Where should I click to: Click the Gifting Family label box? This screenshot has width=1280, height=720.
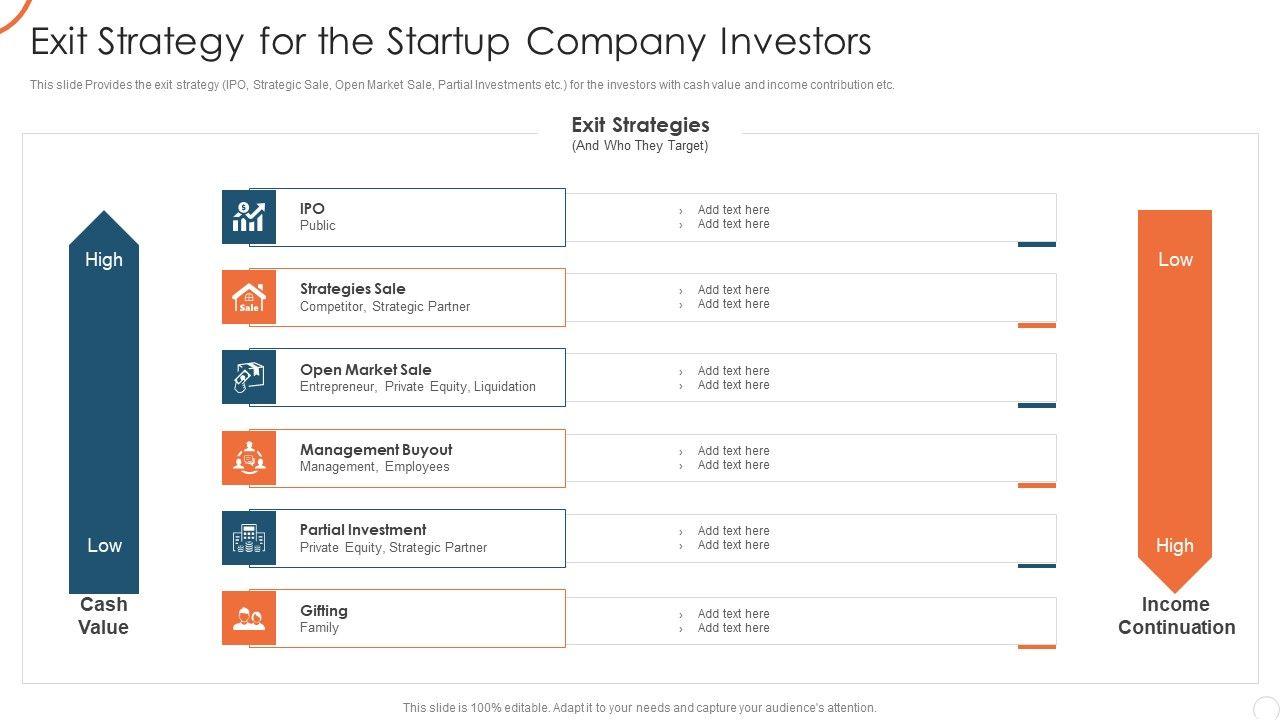420,618
